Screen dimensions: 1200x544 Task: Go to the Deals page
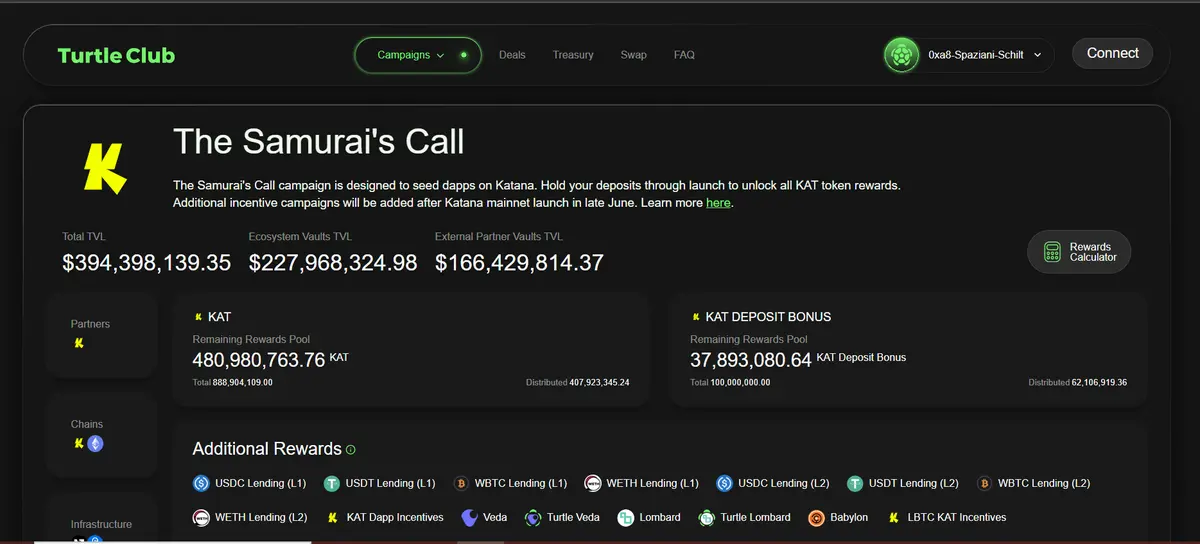(x=512, y=55)
